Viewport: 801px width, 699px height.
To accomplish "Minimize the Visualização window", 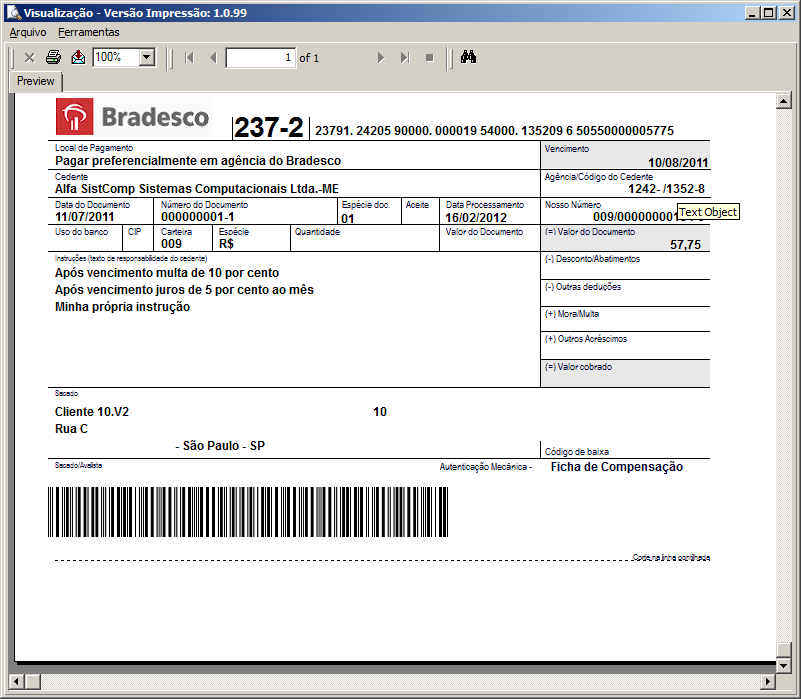I will click(751, 13).
